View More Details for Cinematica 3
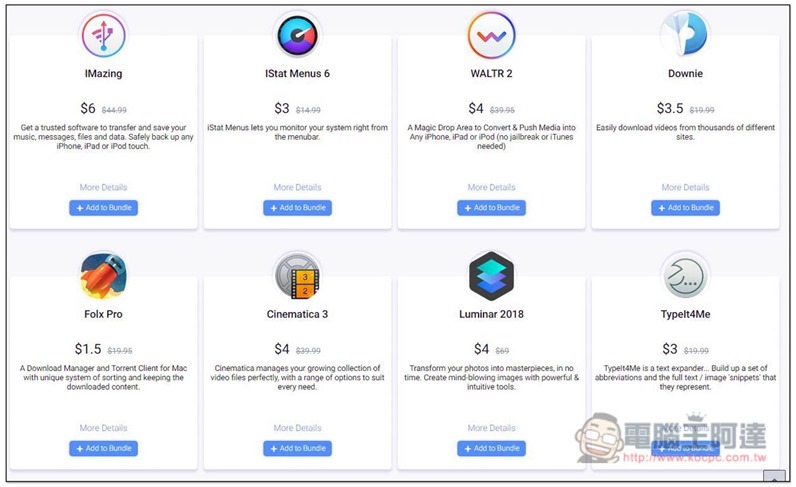The height and width of the screenshot is (487, 796). point(297,428)
